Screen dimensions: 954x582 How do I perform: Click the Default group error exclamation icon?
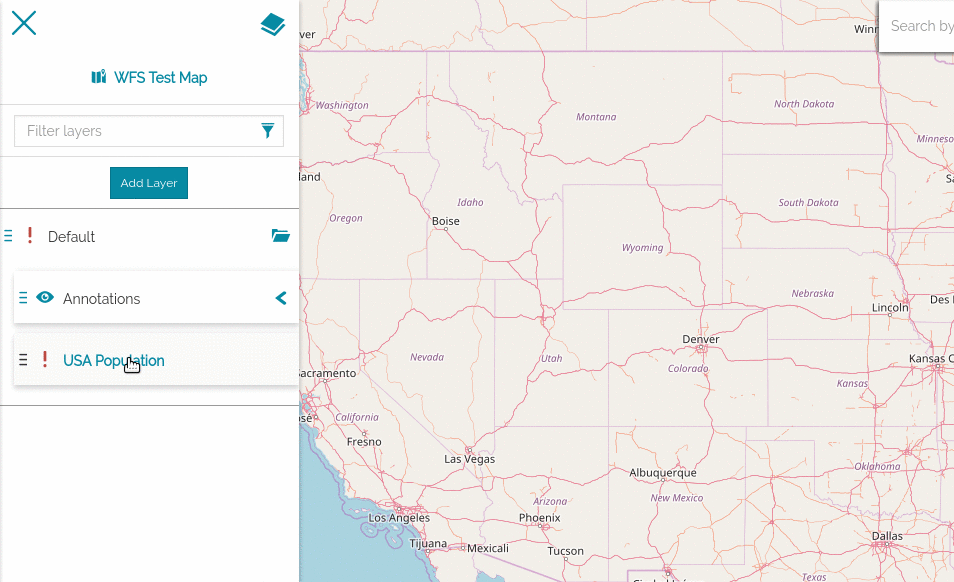[30, 235]
